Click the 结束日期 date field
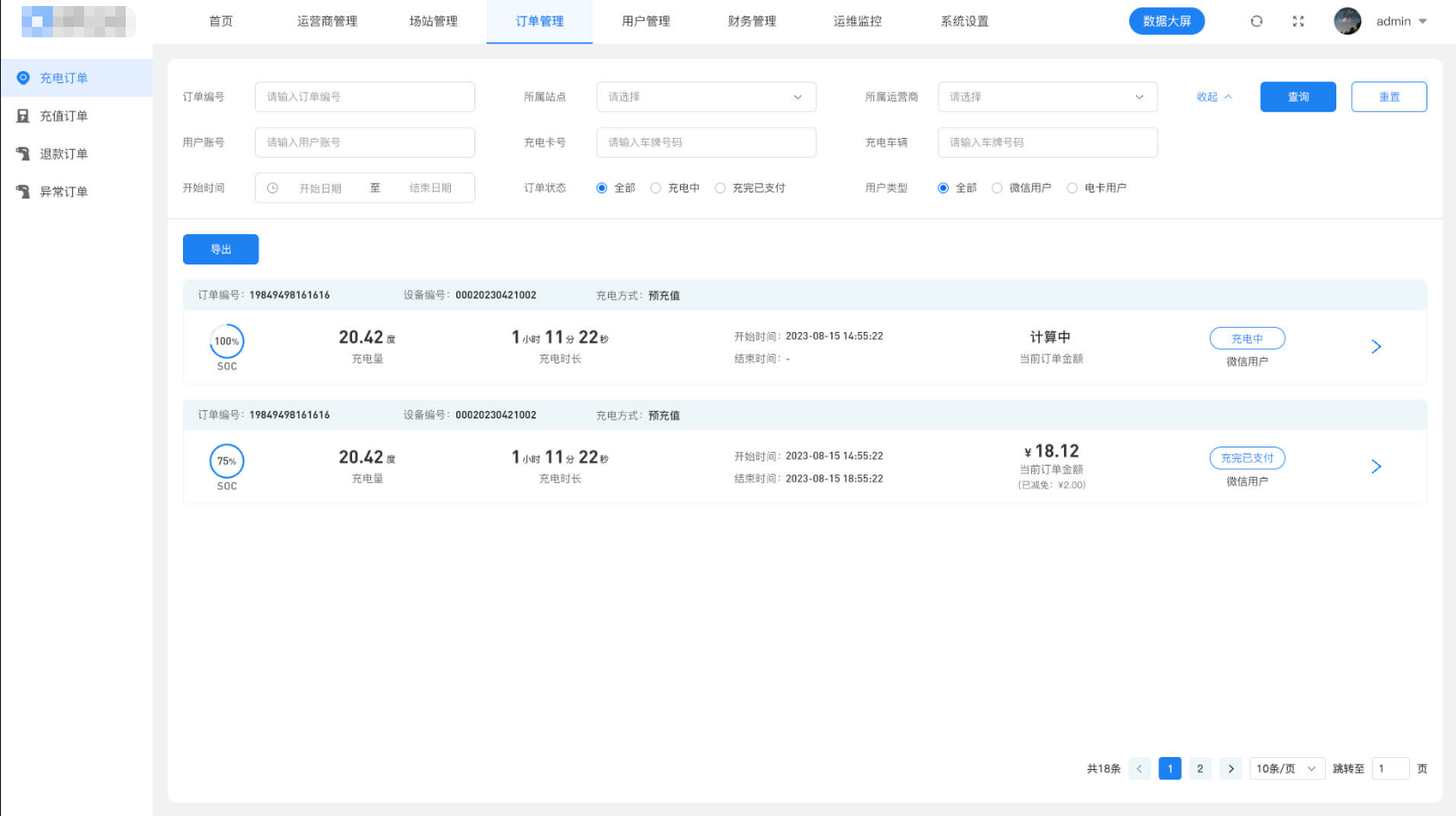 pos(430,188)
